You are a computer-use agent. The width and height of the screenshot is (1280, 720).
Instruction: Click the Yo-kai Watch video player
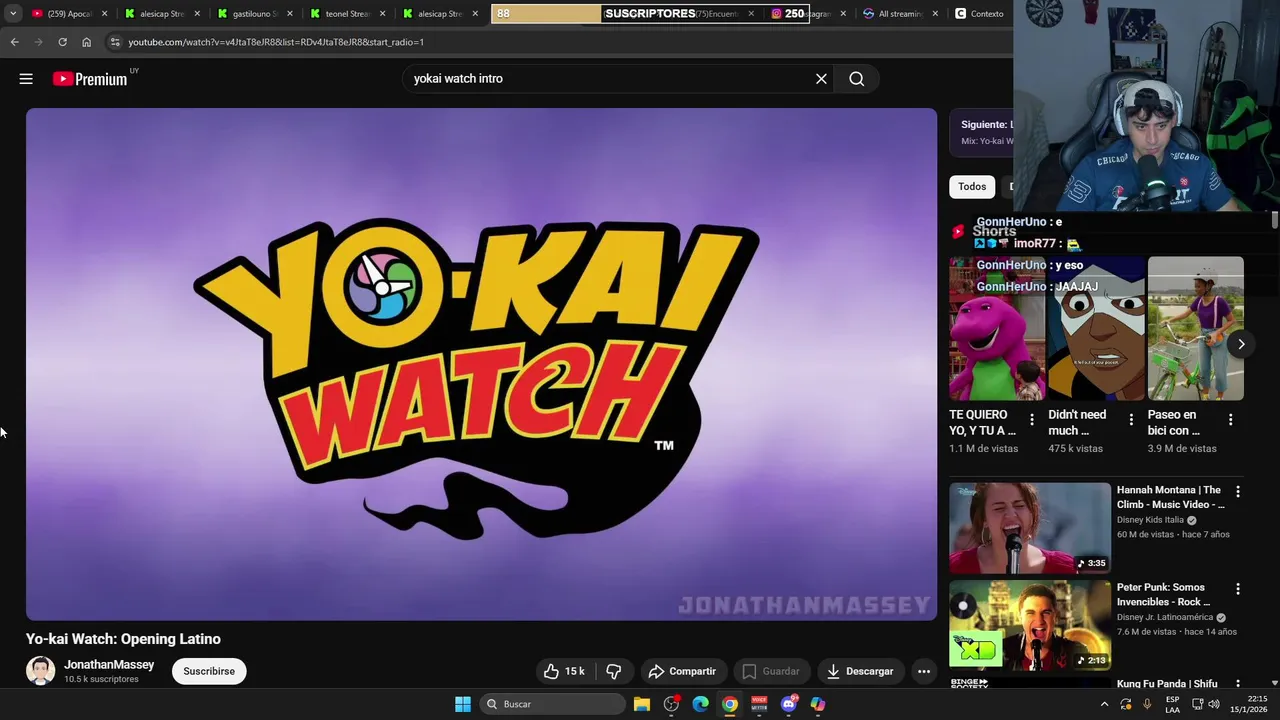click(481, 364)
